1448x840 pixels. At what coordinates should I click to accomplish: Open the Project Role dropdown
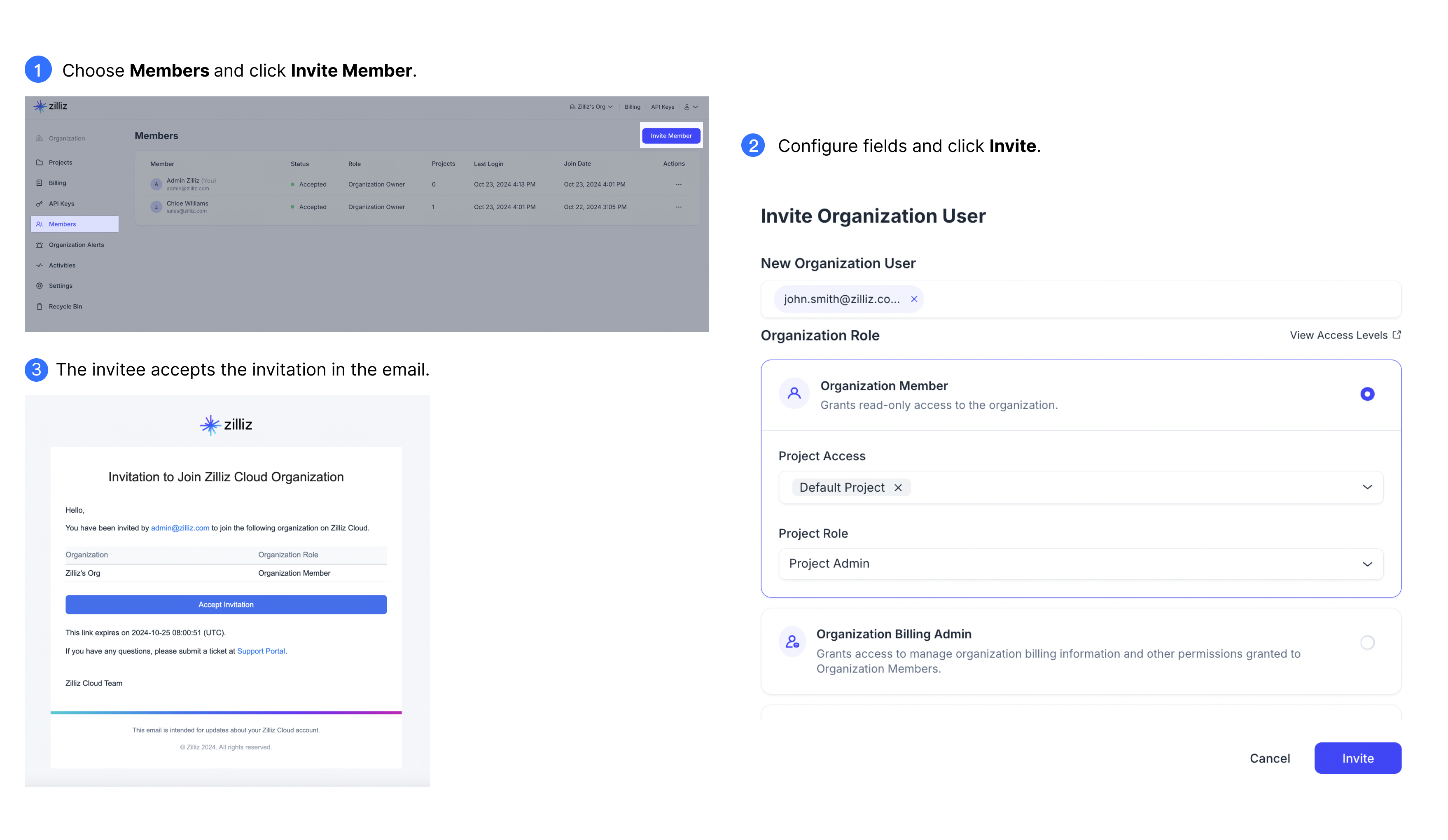[1367, 564]
